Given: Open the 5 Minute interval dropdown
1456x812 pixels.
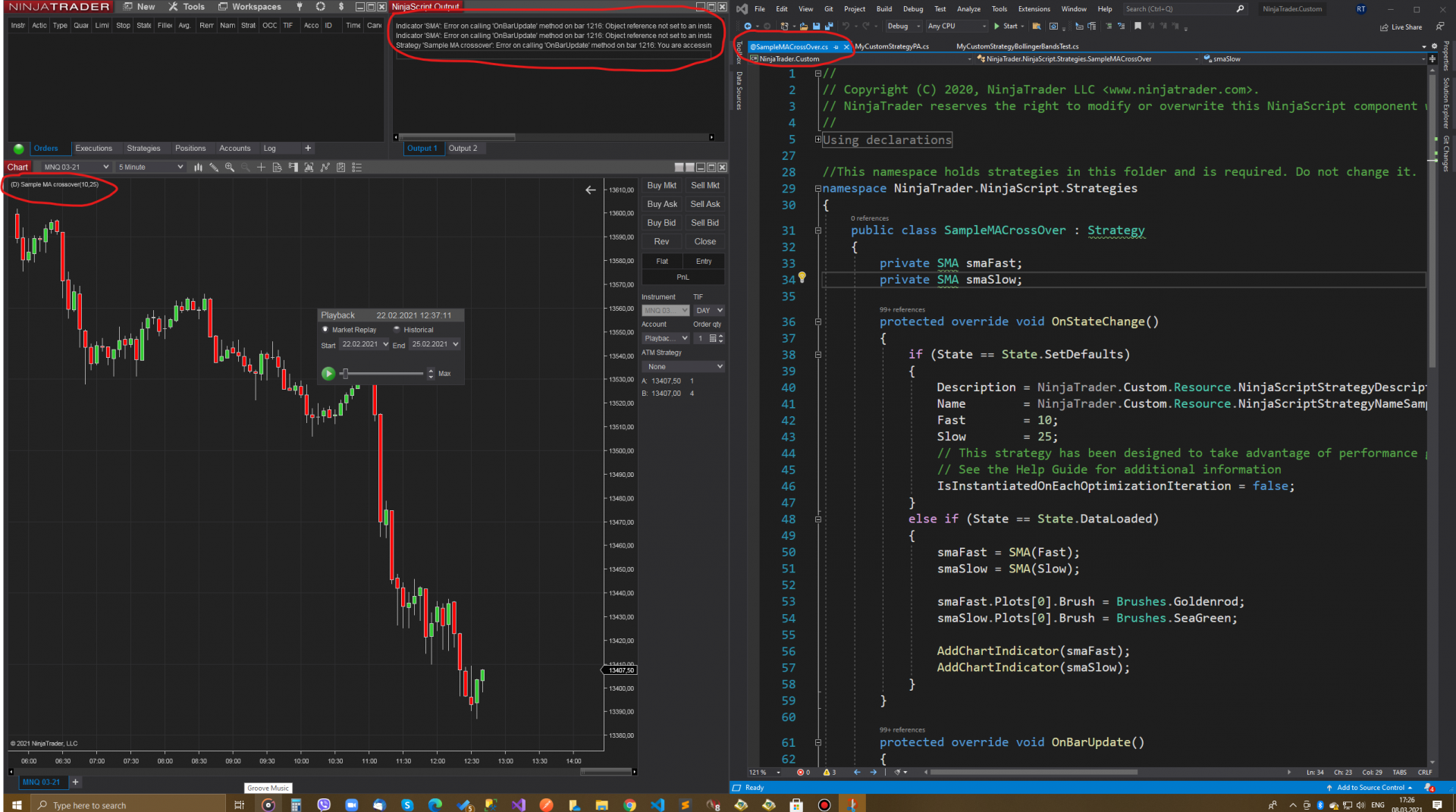Looking at the screenshot, I should [150, 168].
